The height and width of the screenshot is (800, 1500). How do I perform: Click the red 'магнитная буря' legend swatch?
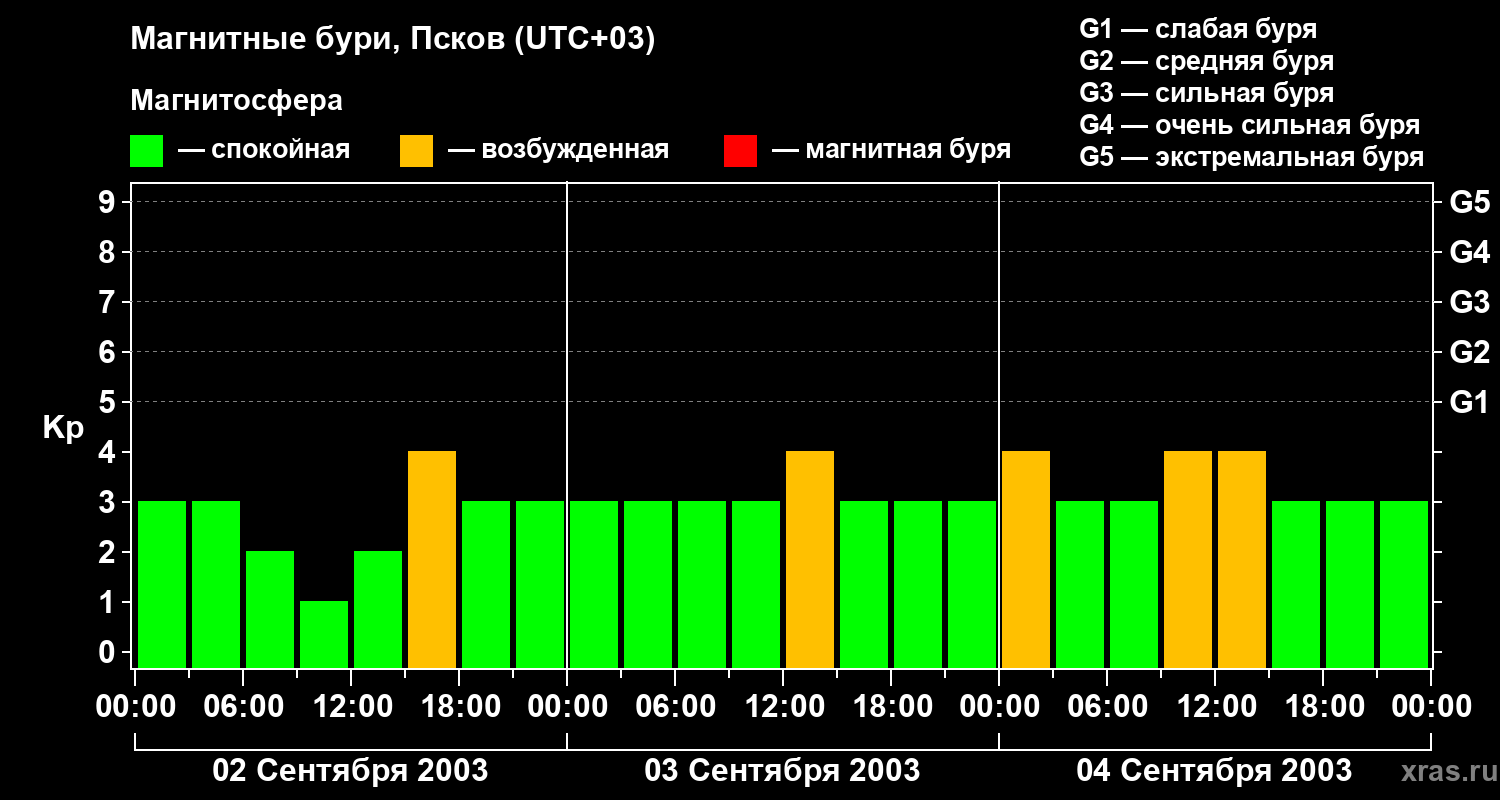740,151
